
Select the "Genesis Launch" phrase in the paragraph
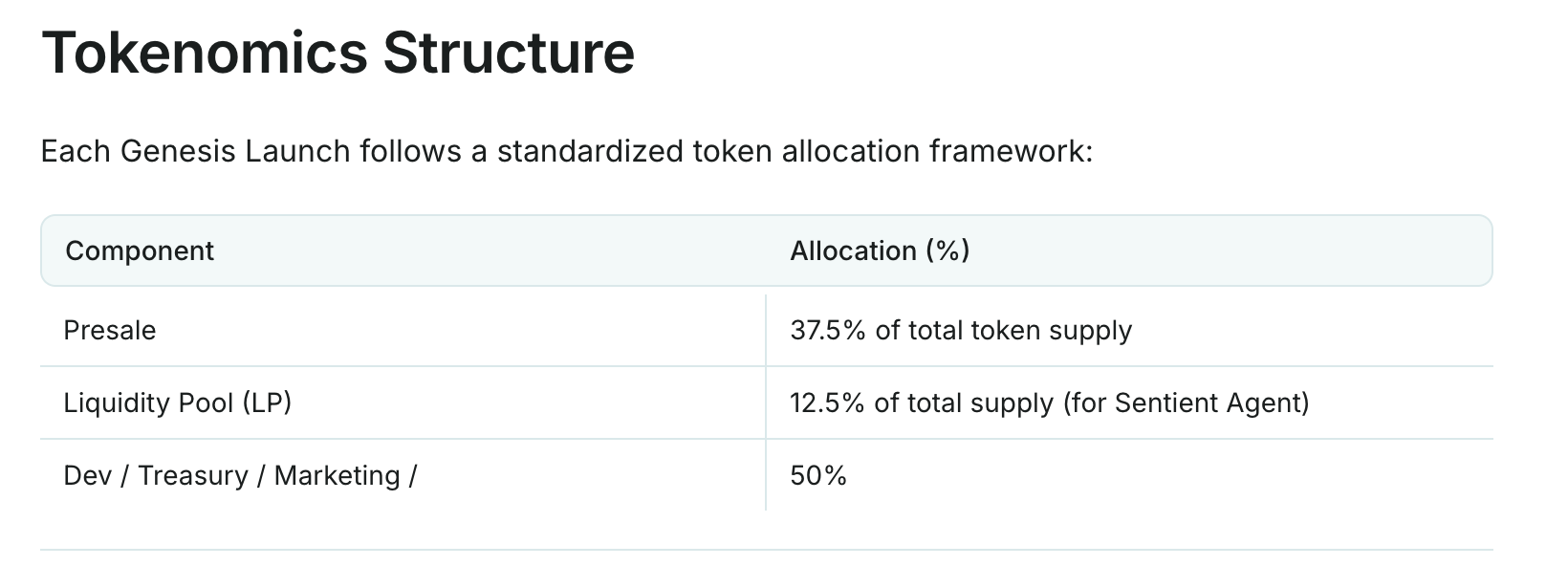point(235,151)
